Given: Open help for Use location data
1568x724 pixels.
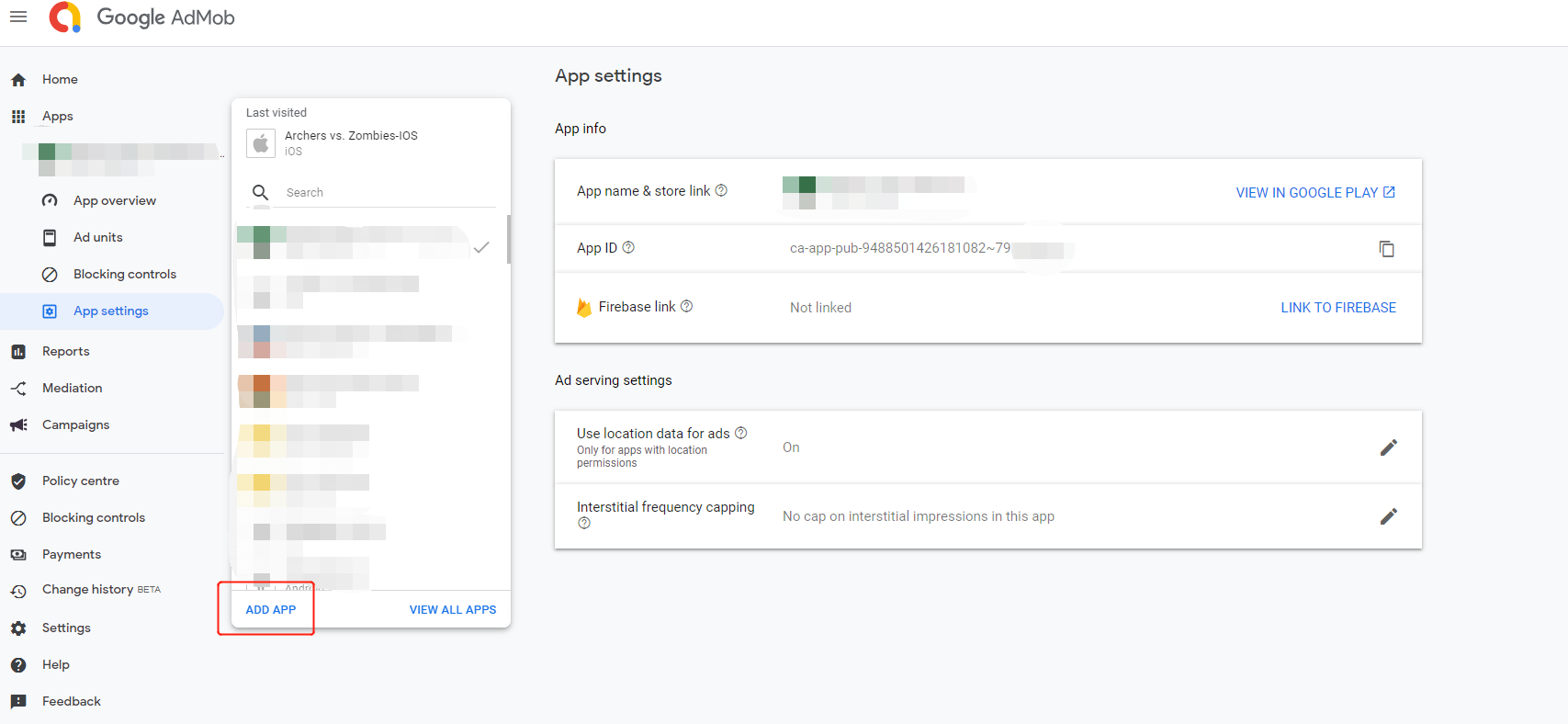Looking at the screenshot, I should pos(740,434).
